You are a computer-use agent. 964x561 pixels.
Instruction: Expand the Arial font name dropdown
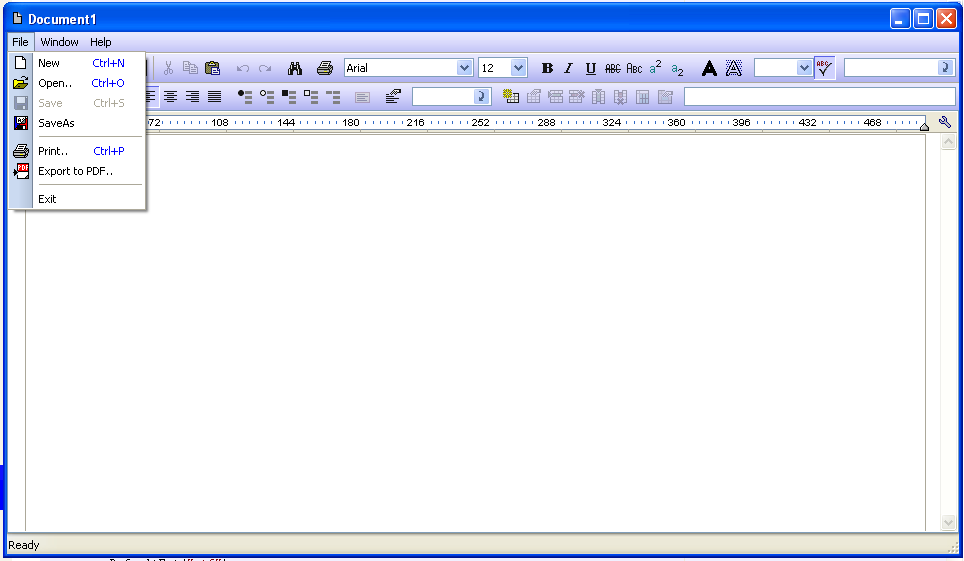point(464,68)
